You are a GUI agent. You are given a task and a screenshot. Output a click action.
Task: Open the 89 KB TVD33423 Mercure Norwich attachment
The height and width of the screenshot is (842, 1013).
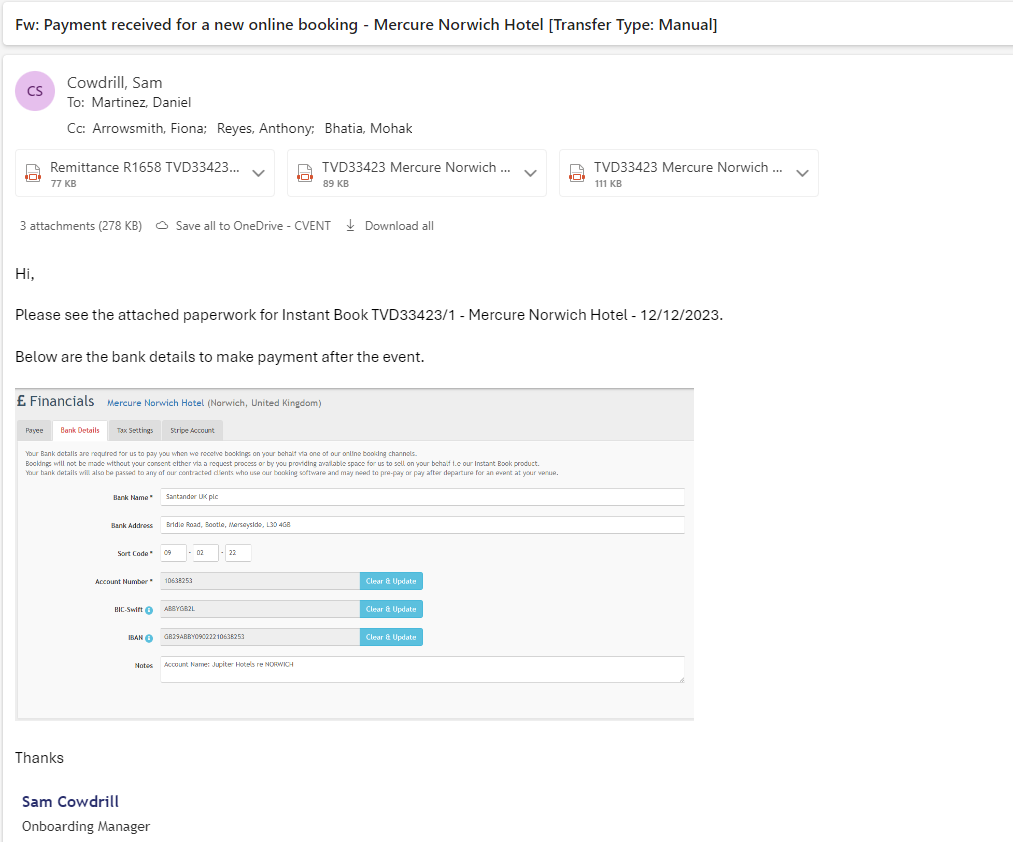pos(417,173)
